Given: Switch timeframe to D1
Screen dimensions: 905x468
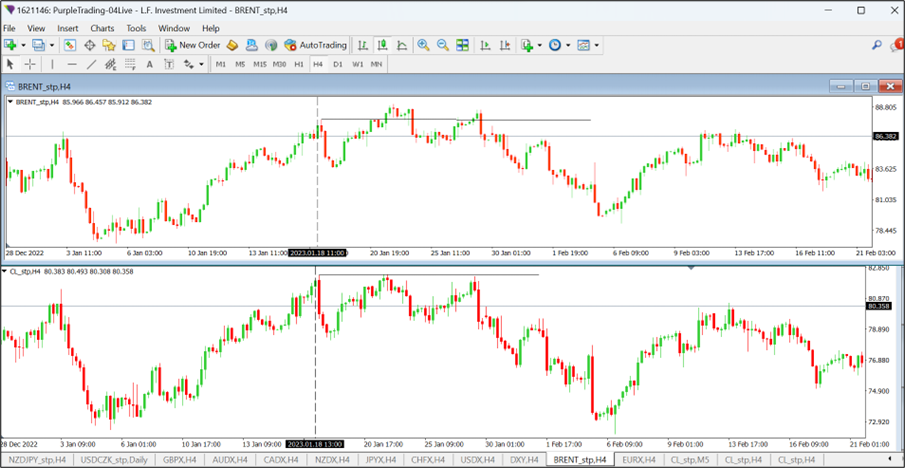Looking at the screenshot, I should [x=338, y=64].
